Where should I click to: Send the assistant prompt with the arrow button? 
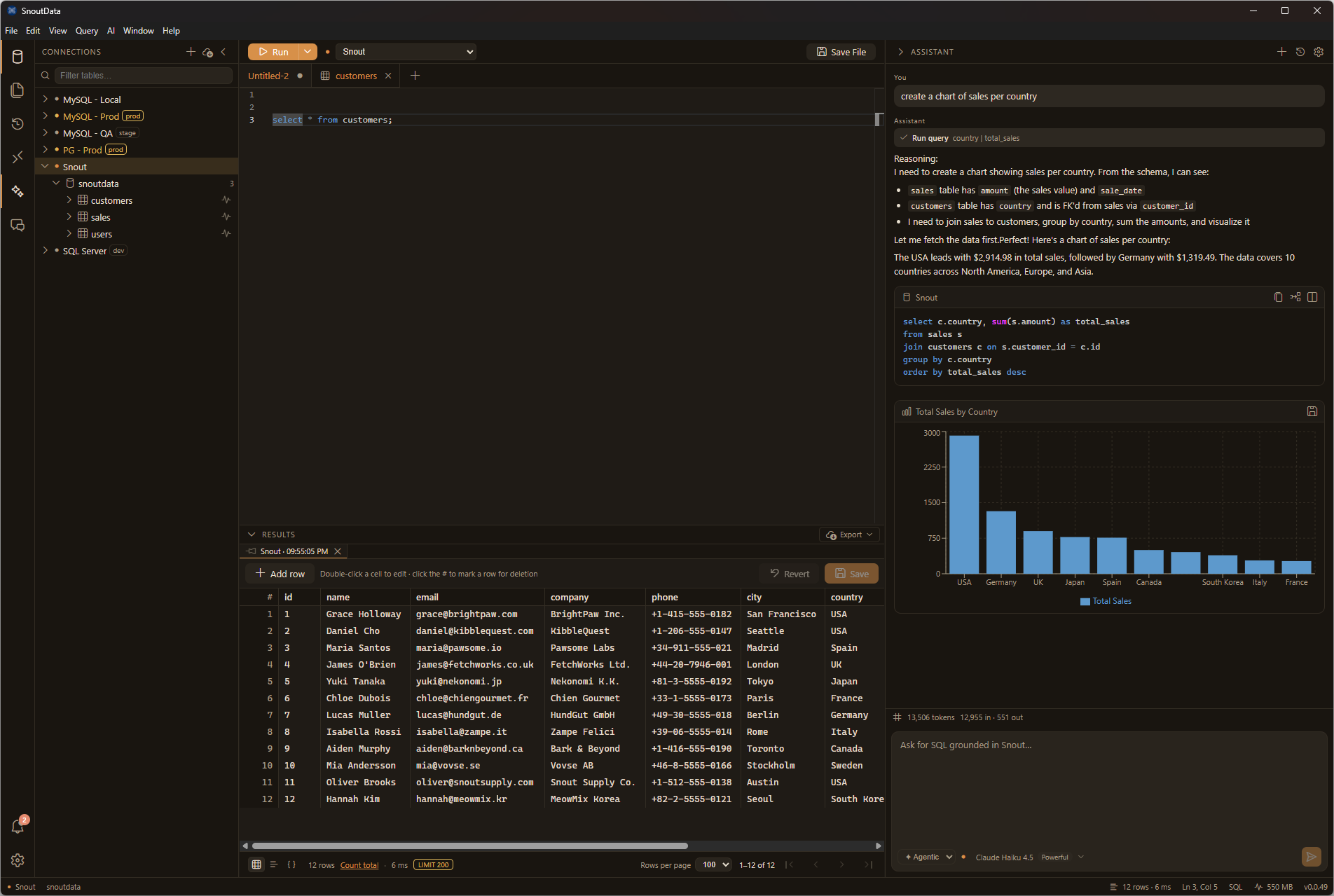[x=1311, y=856]
